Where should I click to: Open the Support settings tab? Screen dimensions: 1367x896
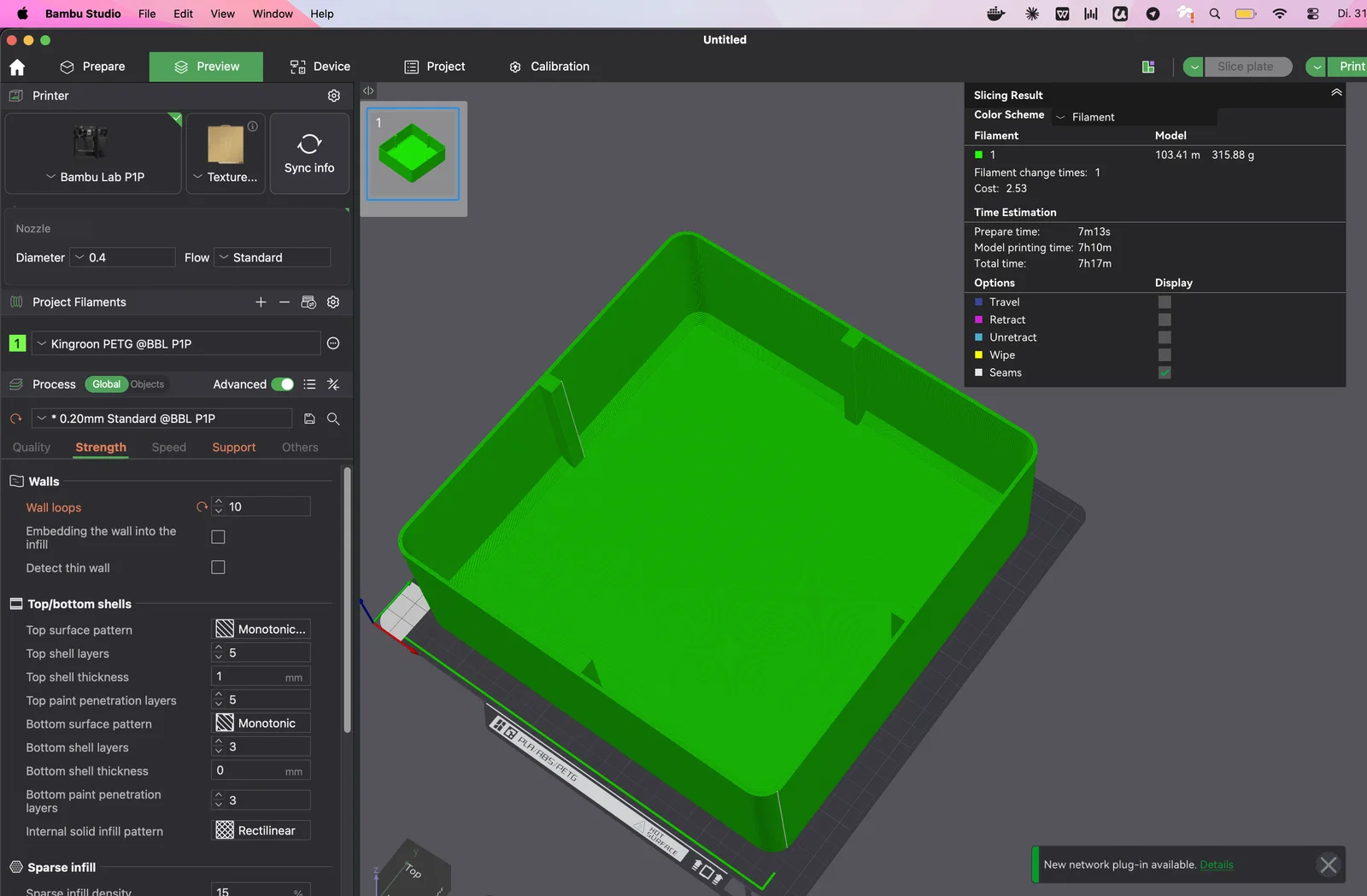tap(234, 448)
